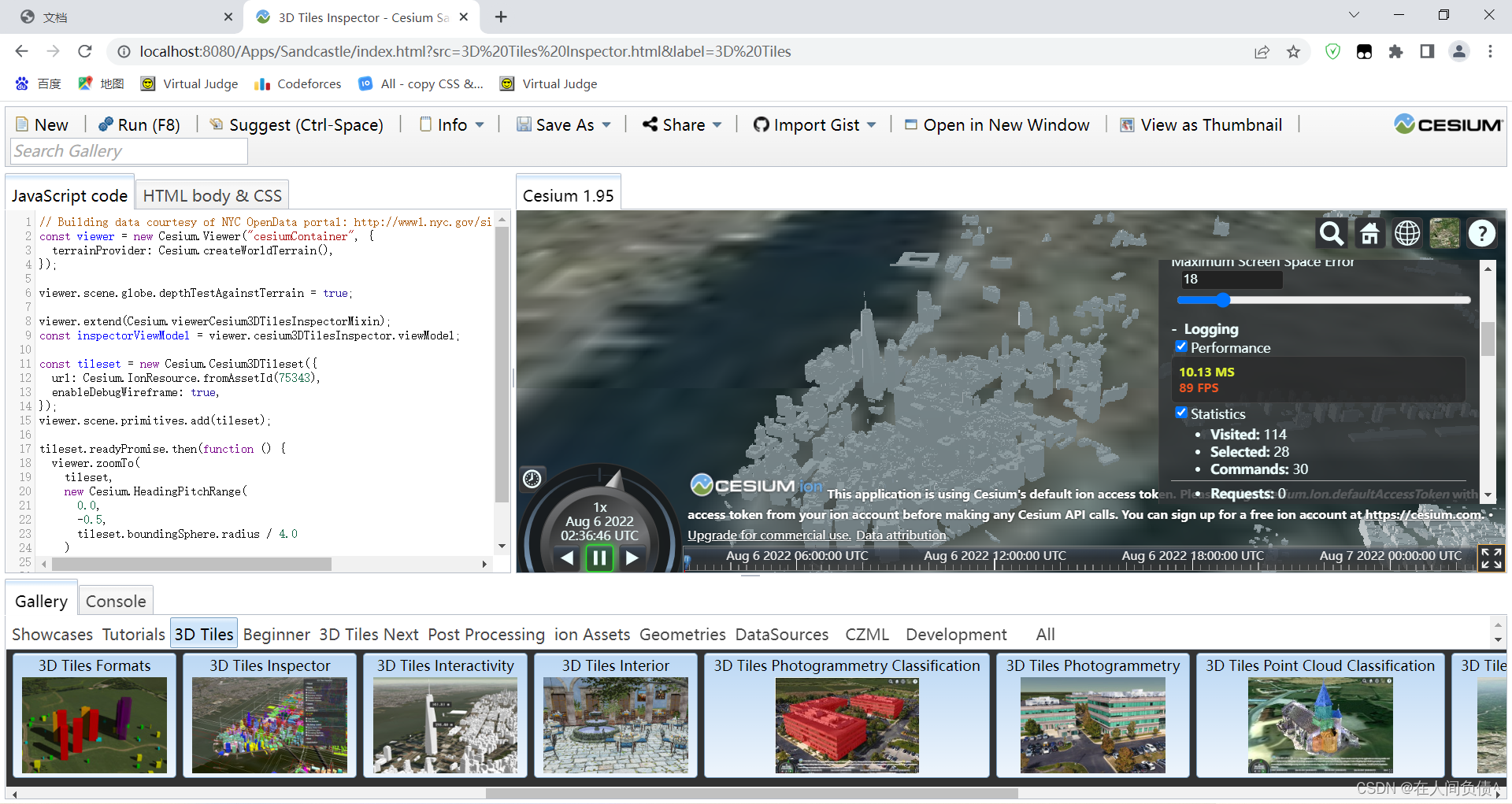
Task: Click the share page icon in address bar
Action: [1262, 52]
